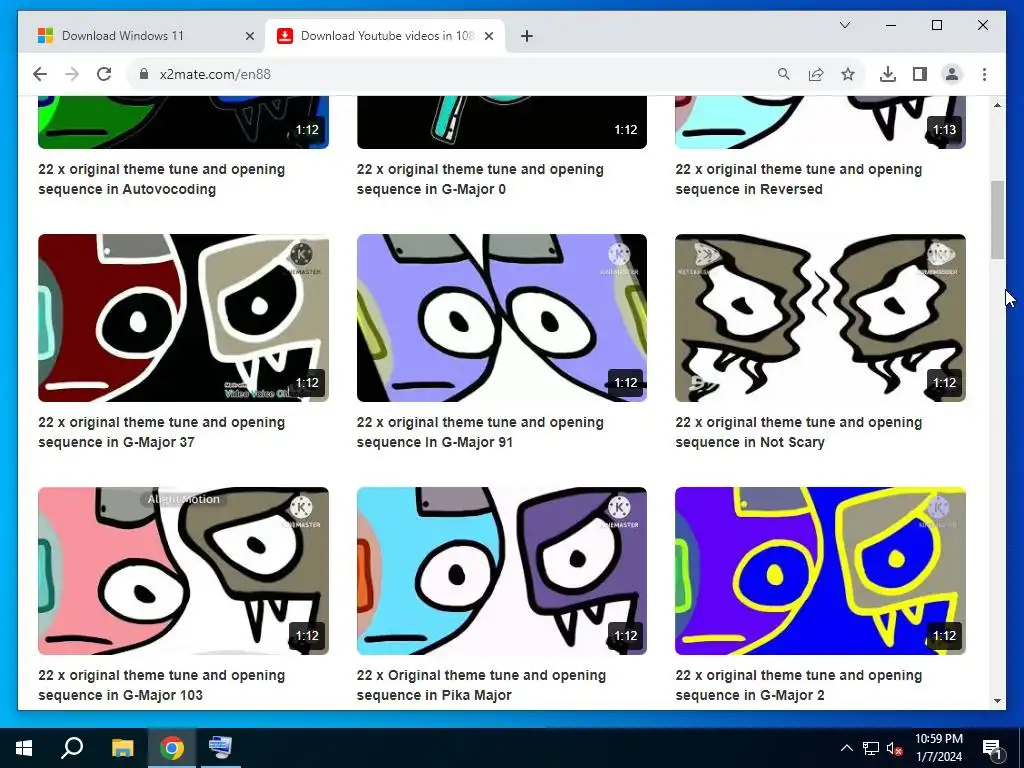This screenshot has width=1024, height=768.
Task: Open a new tab with plus button
Action: click(527, 36)
